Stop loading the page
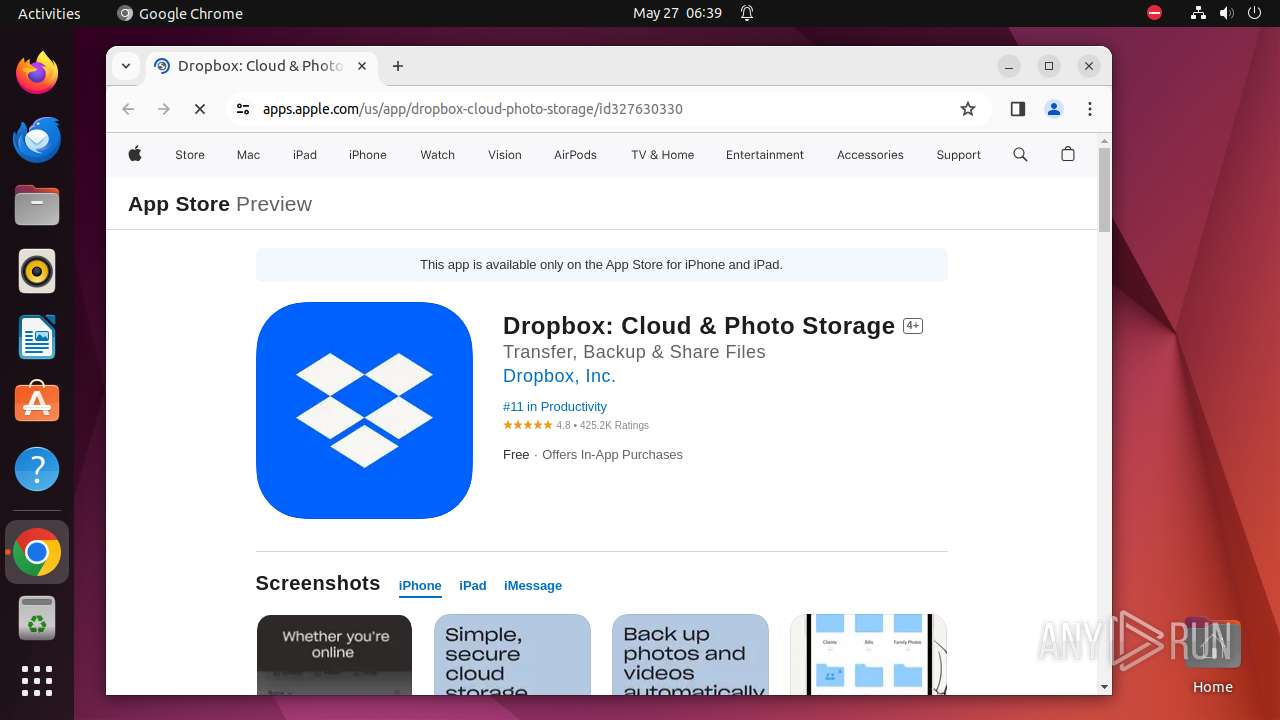 tap(200, 109)
